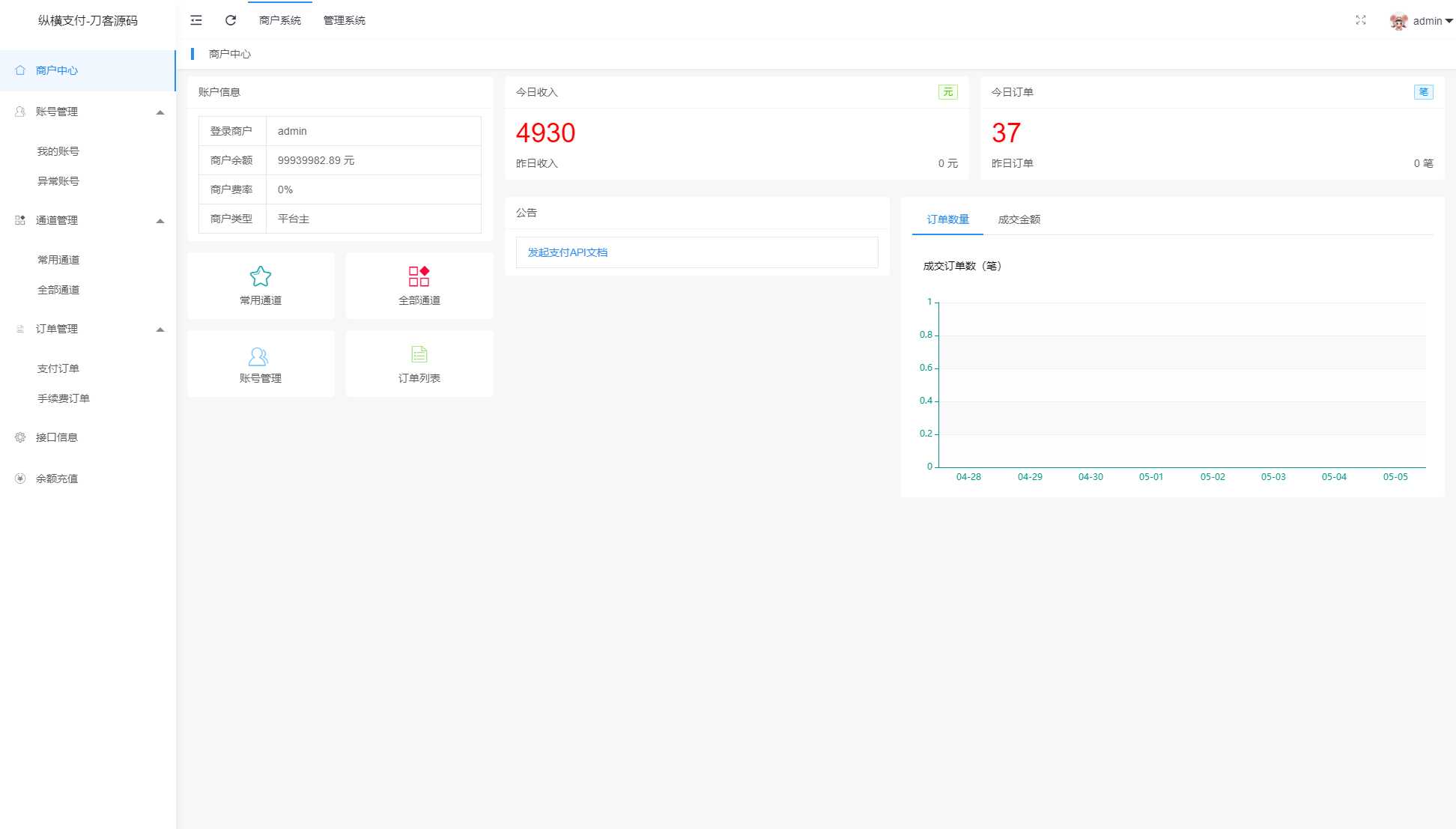Select the 订单数量 chart tab
1456x829 pixels.
coord(947,219)
